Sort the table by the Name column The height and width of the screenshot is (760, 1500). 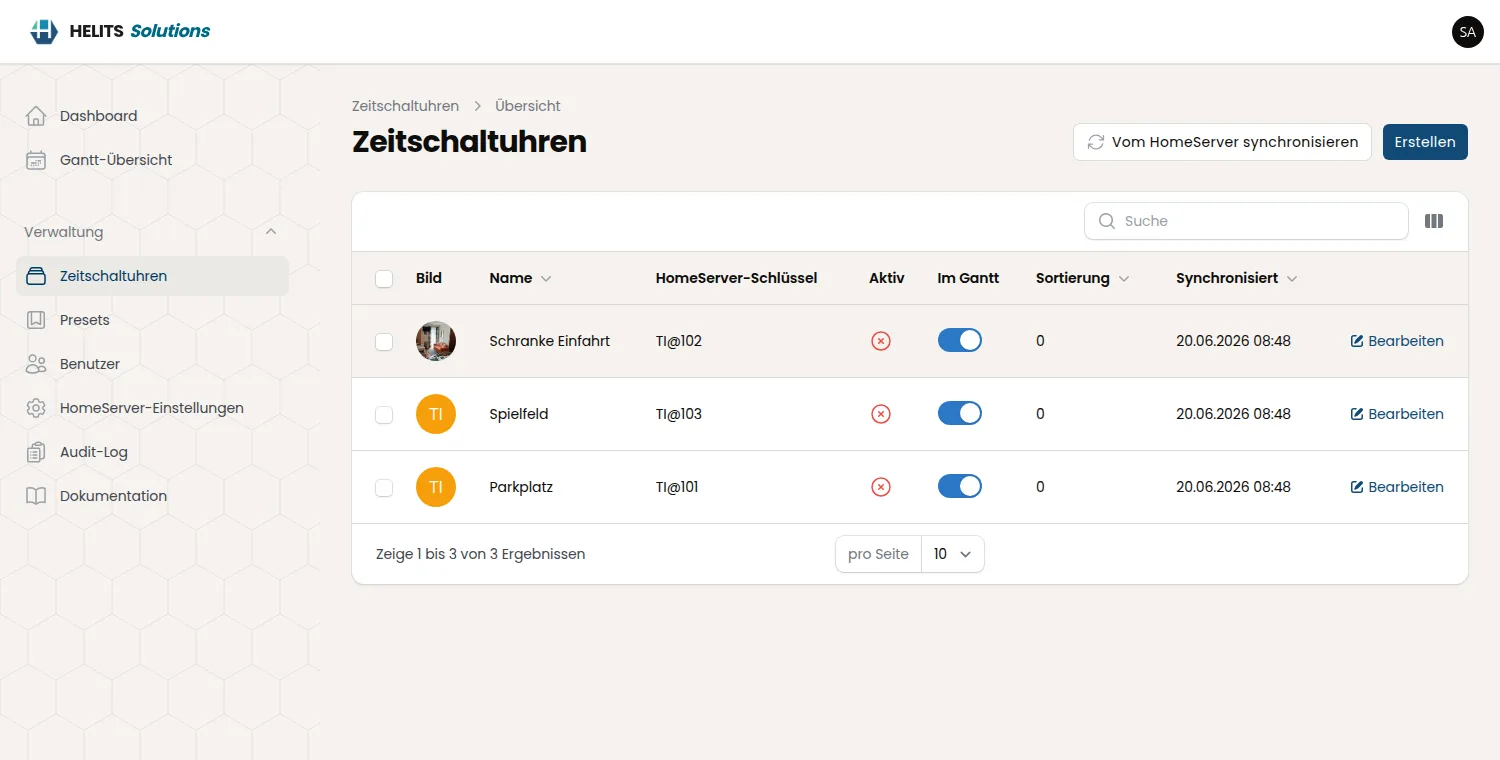pos(520,278)
